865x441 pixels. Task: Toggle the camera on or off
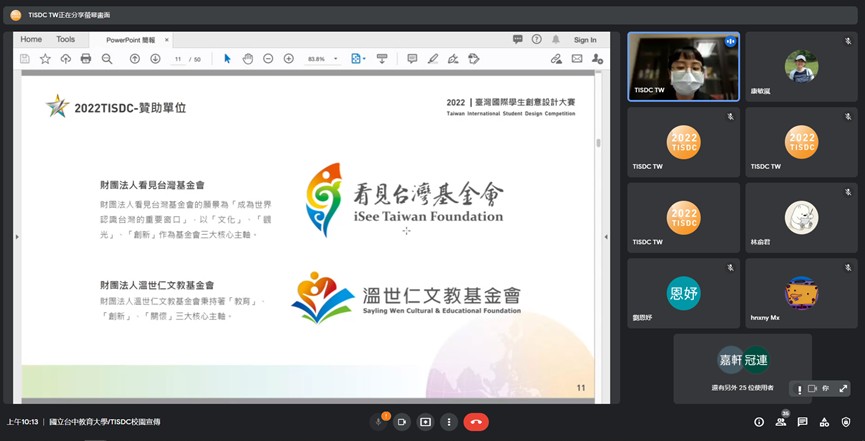point(402,422)
